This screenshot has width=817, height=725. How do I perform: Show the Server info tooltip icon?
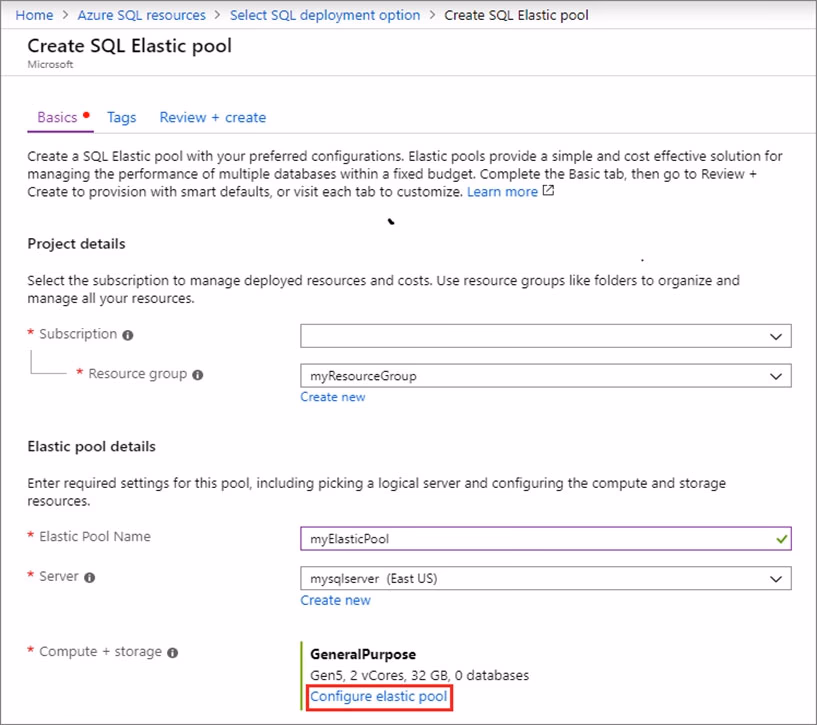tap(90, 577)
